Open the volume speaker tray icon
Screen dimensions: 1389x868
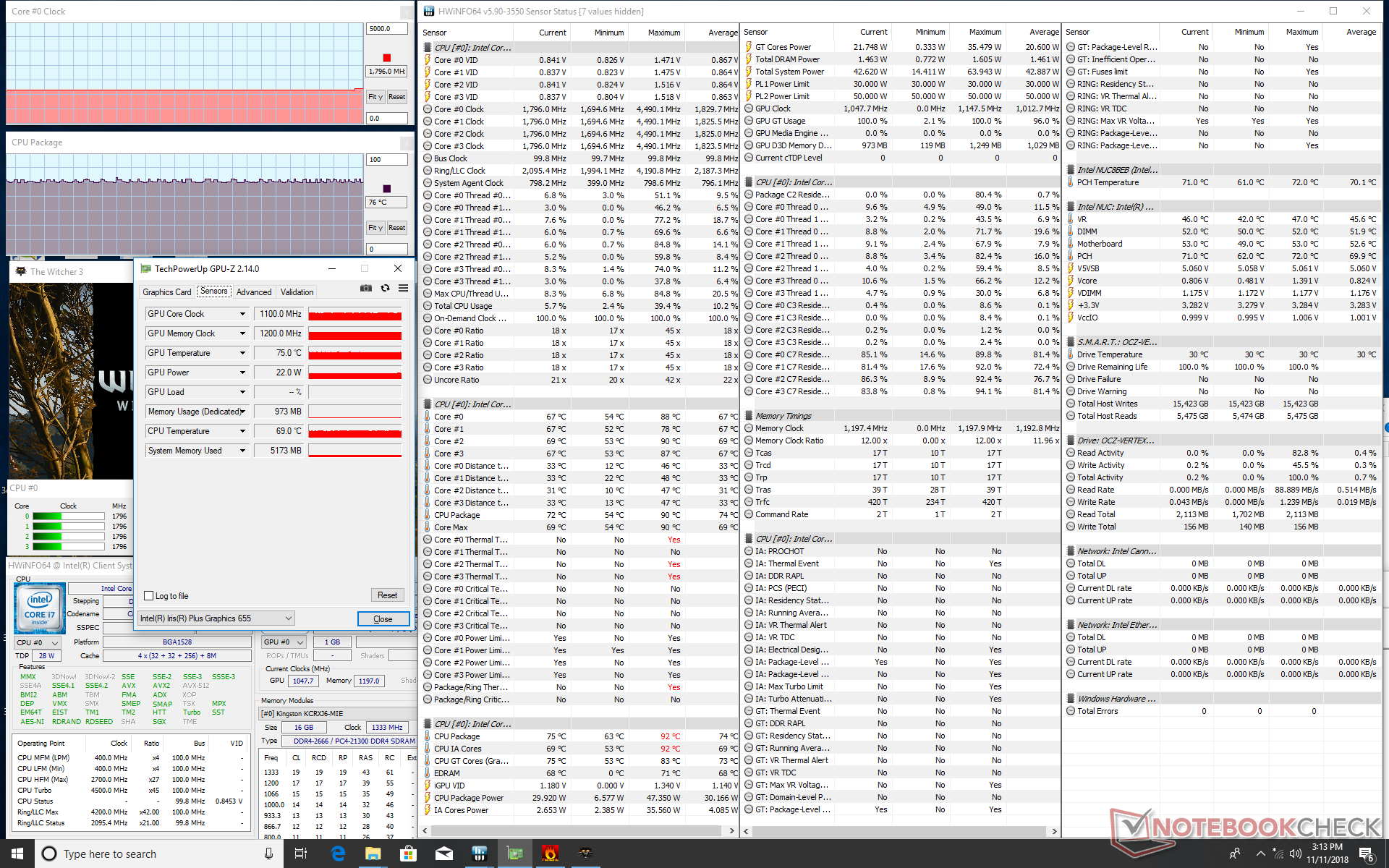click(1296, 854)
